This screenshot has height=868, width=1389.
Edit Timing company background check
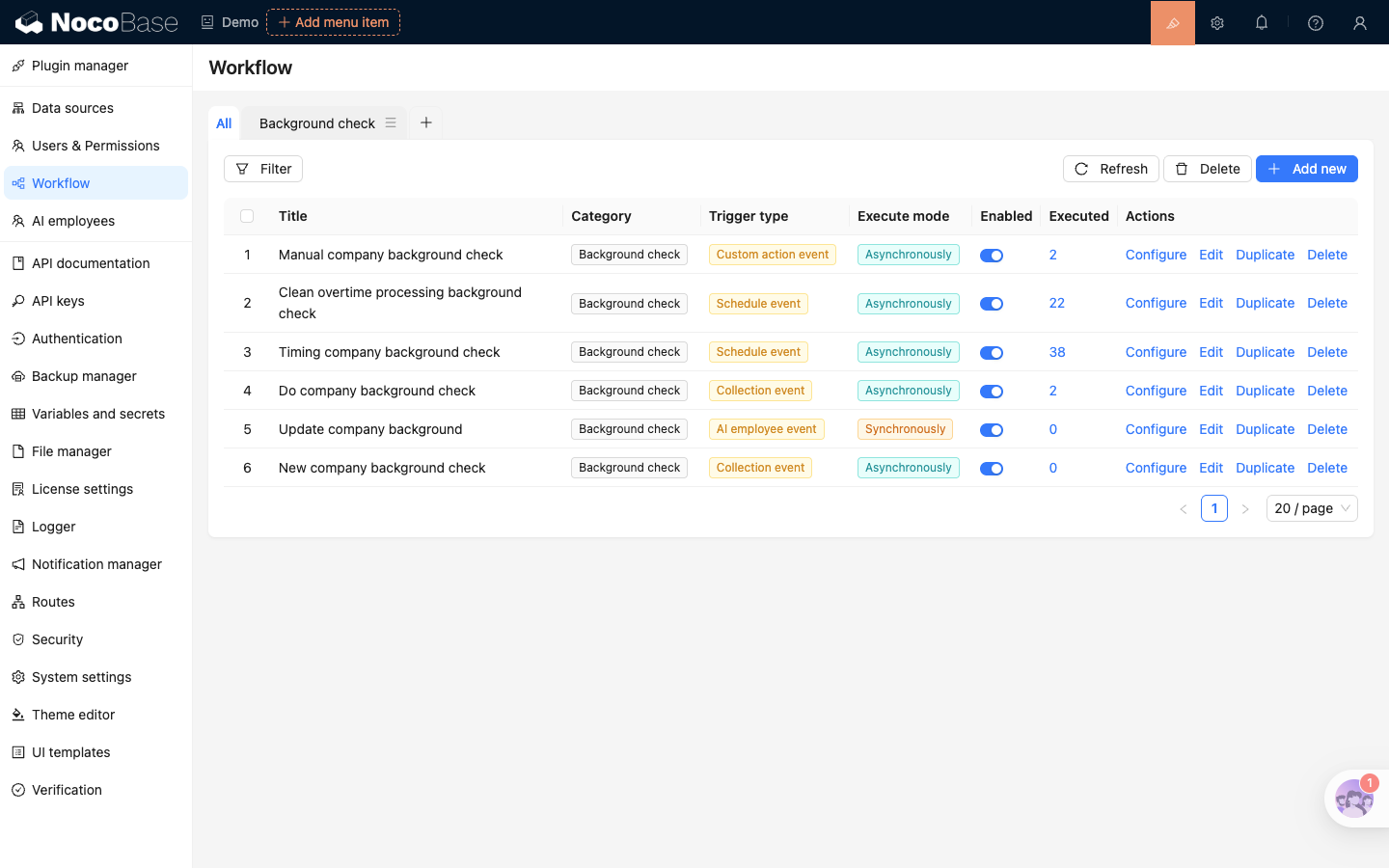[x=1211, y=352]
